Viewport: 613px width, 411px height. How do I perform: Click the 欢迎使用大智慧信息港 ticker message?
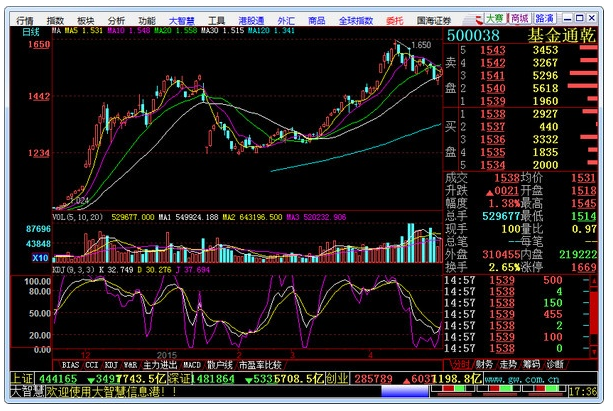click(111, 391)
